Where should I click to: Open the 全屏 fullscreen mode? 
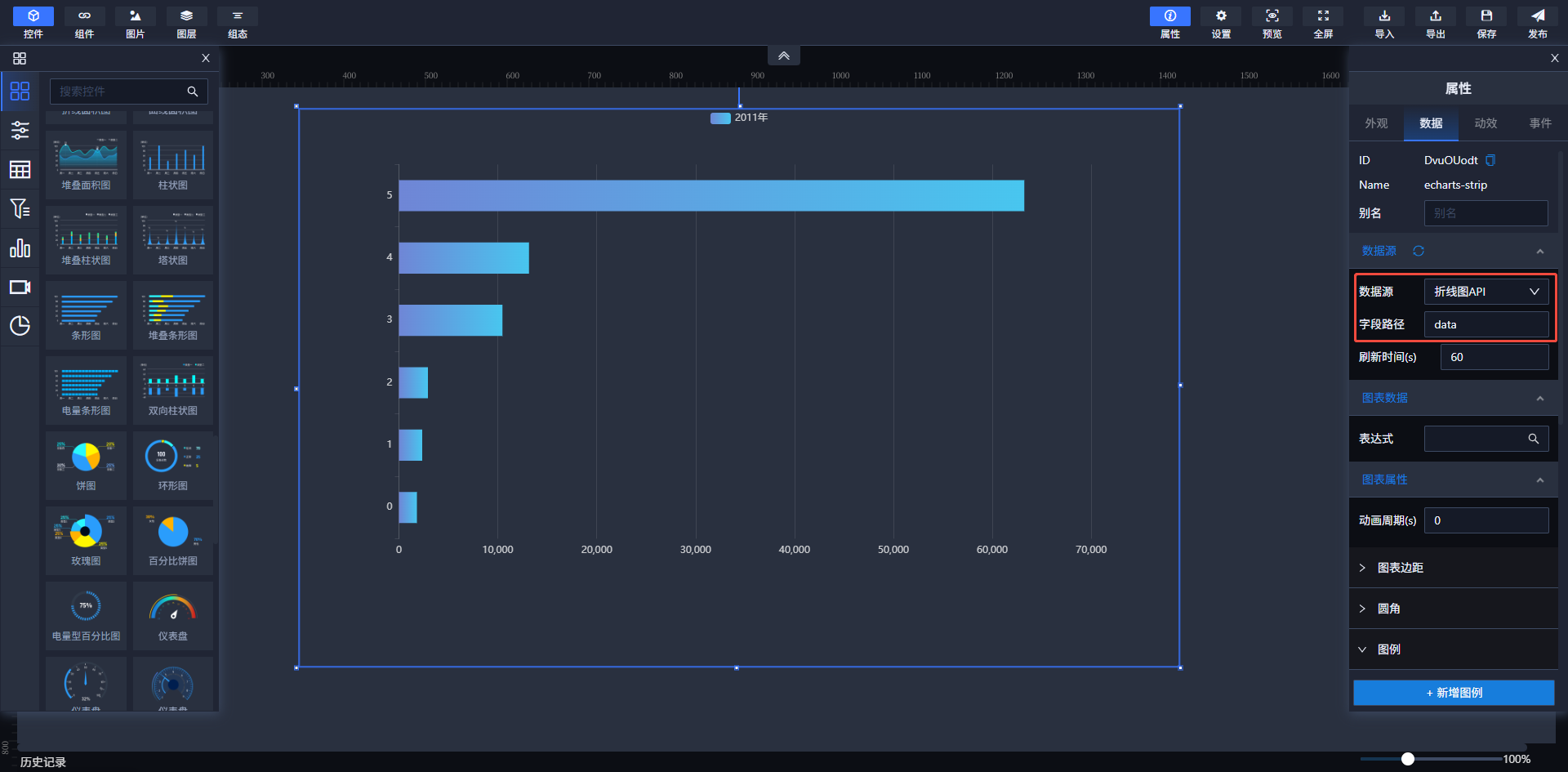click(1323, 23)
